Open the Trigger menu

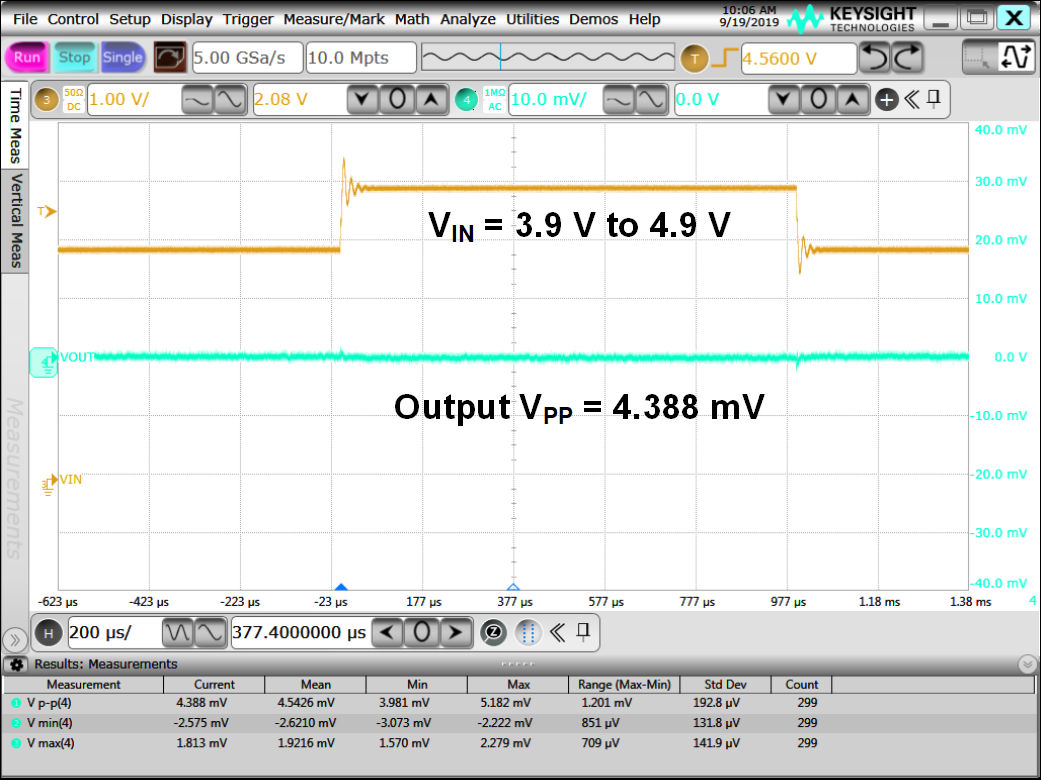248,19
